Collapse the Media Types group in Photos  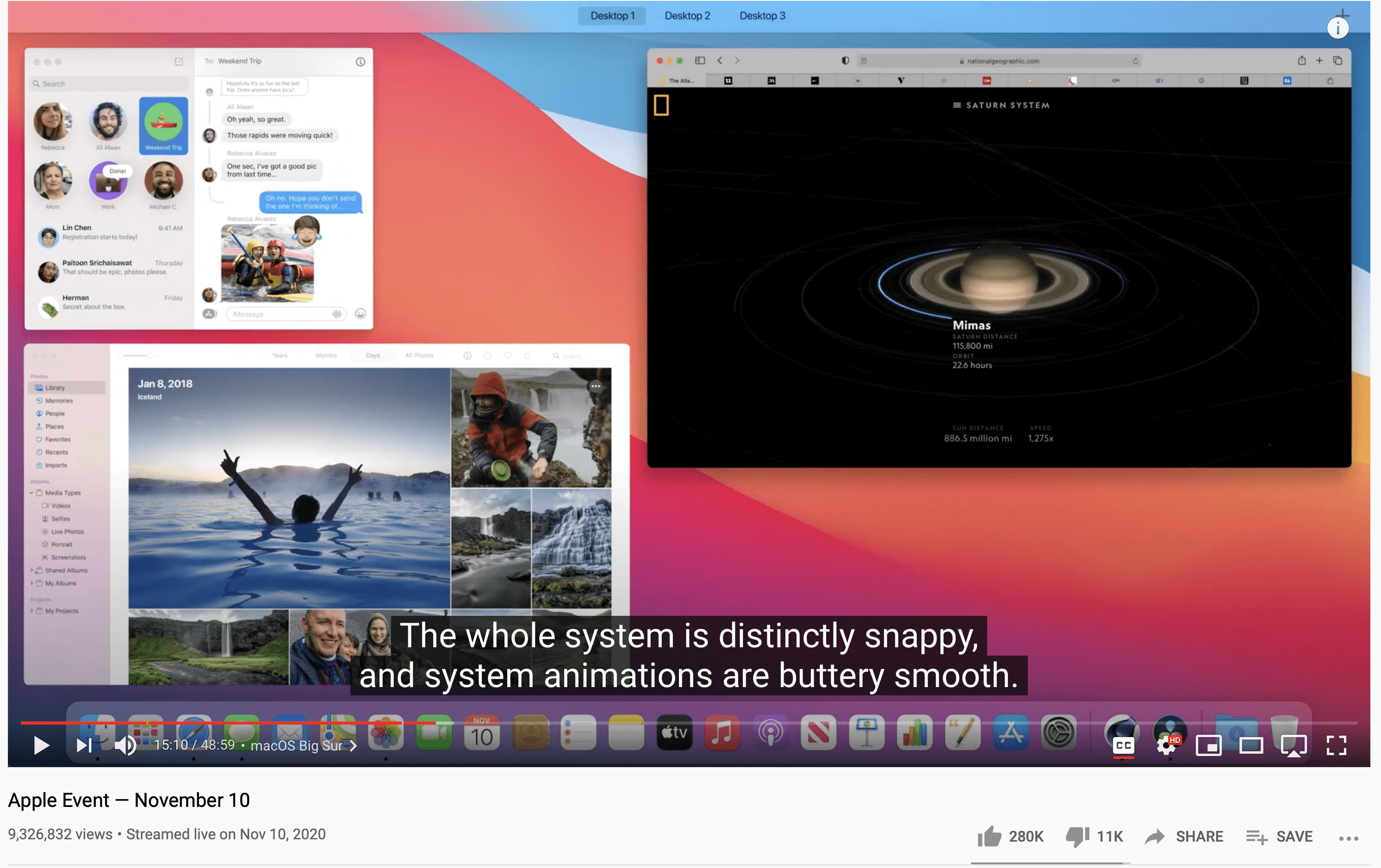[31, 493]
